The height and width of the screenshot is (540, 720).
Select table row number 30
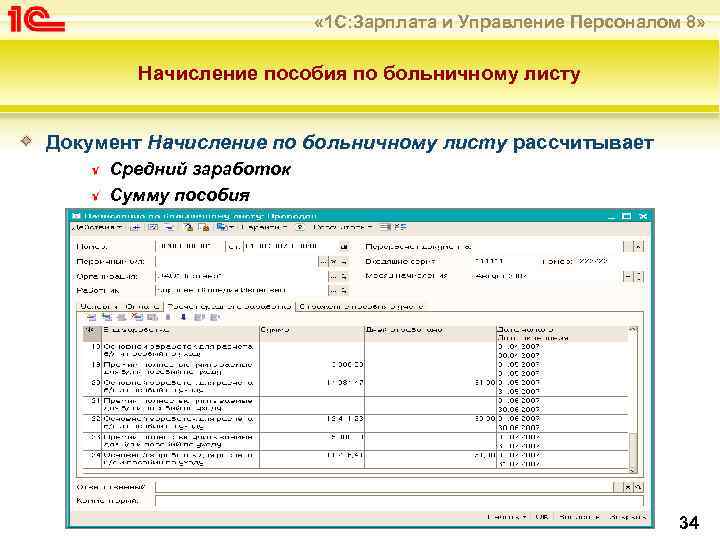(x=355, y=387)
